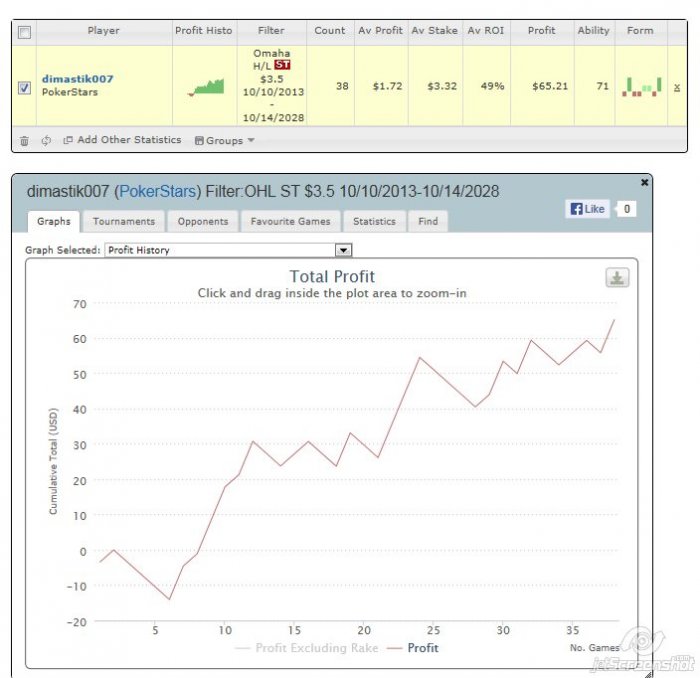Uncheck the dimastik007 row checkbox

tap(24, 87)
